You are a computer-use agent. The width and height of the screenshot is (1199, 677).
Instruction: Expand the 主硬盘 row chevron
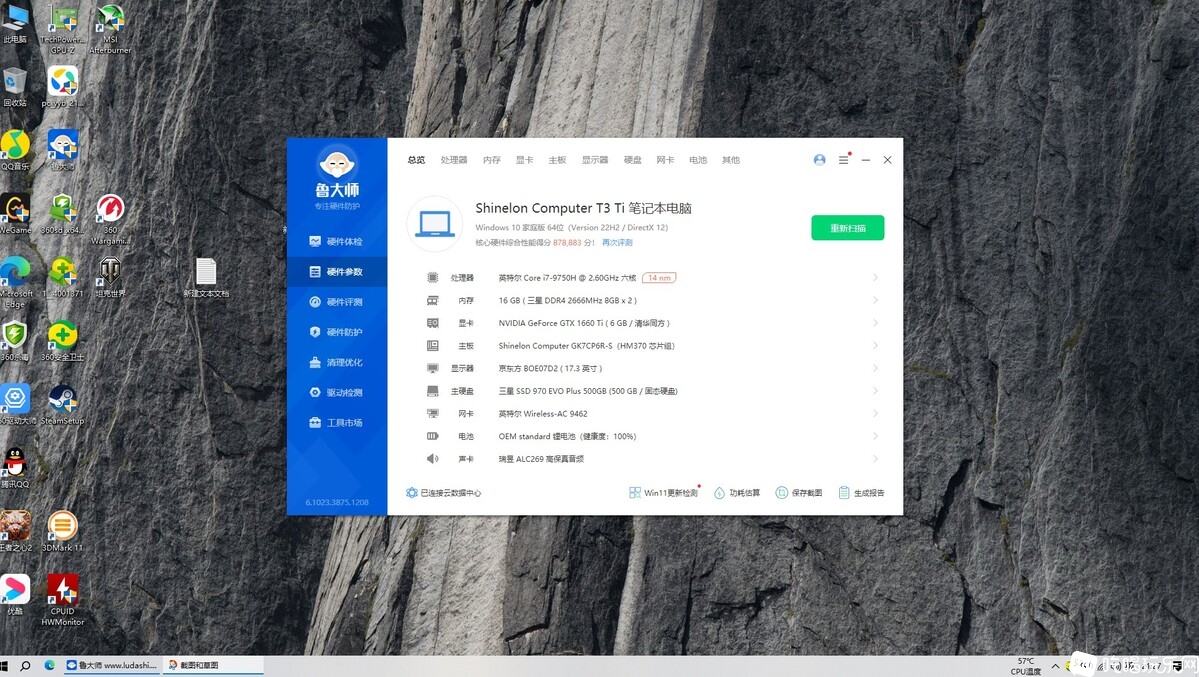click(x=875, y=391)
